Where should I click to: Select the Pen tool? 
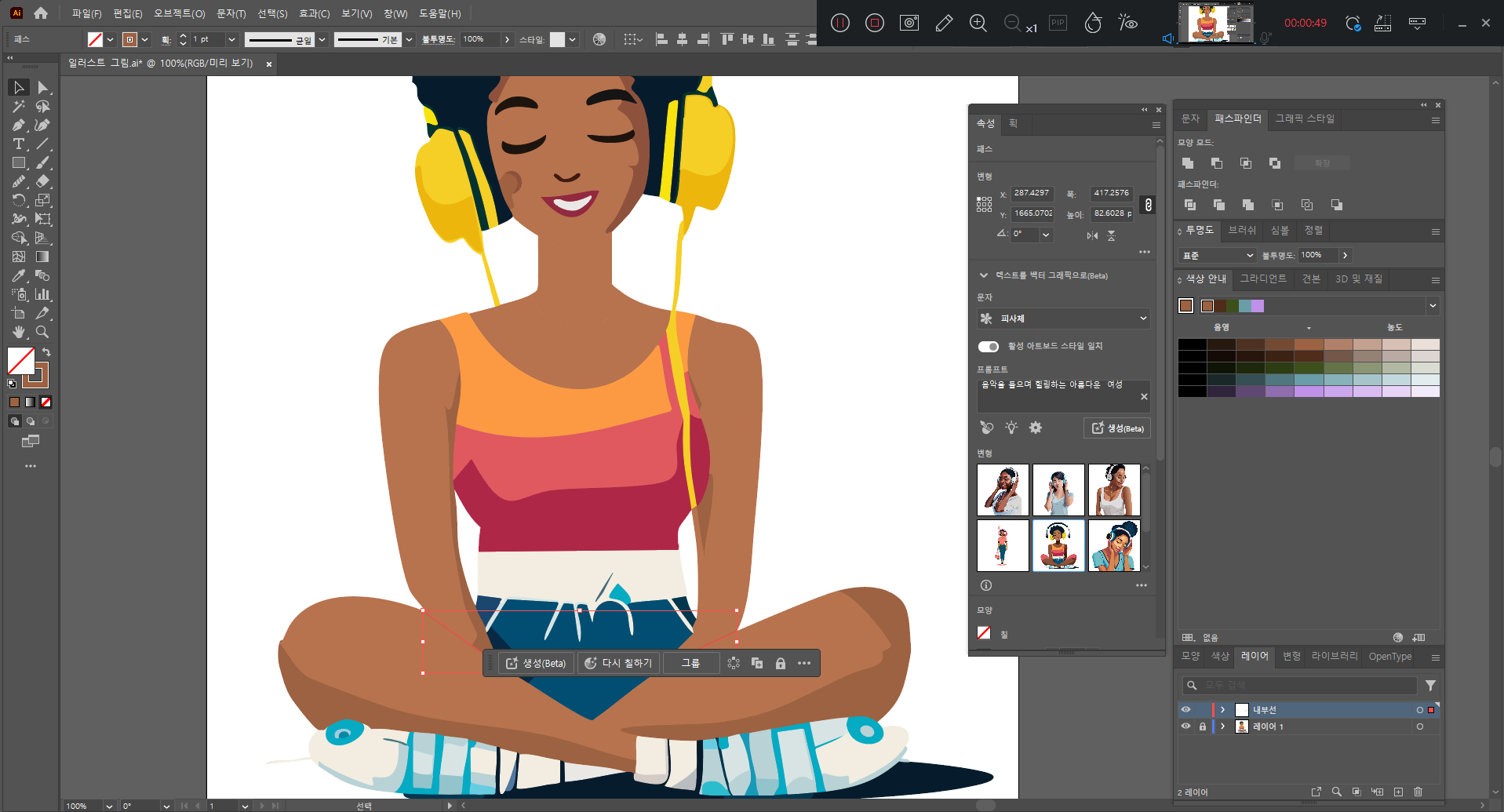click(19, 126)
